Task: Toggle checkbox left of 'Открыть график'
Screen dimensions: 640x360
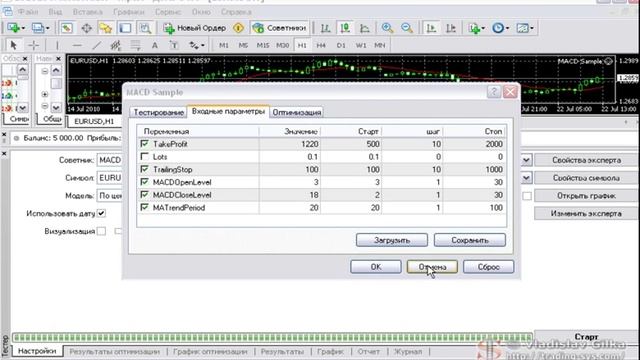Action: click(x=527, y=196)
